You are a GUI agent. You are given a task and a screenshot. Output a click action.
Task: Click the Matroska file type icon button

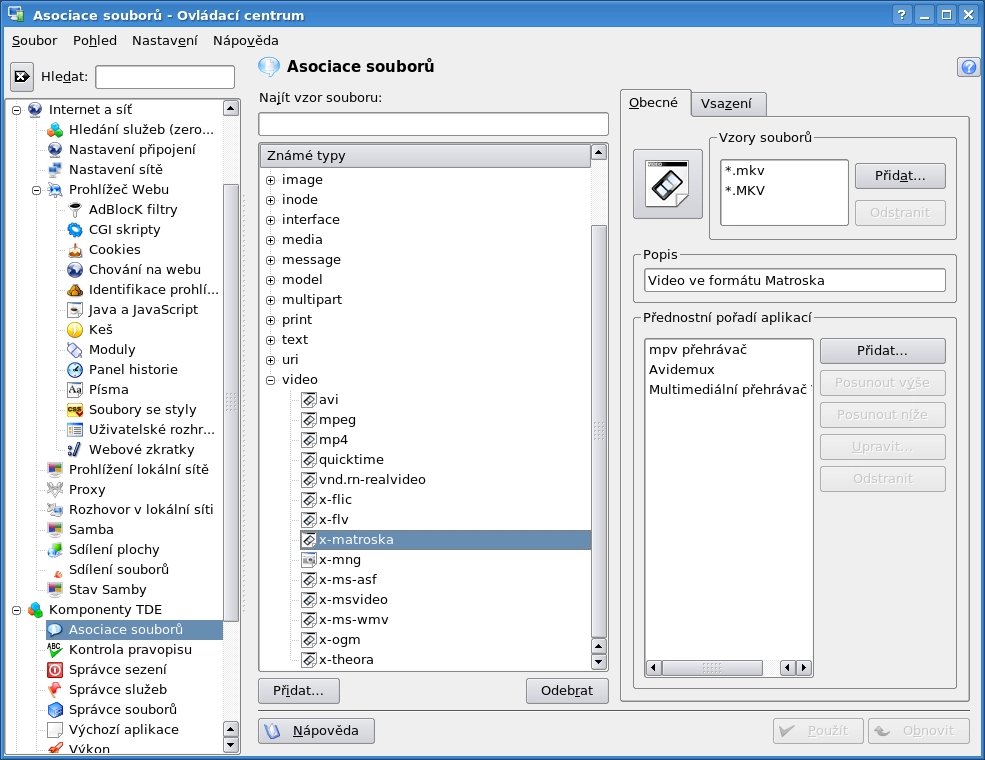pos(667,184)
